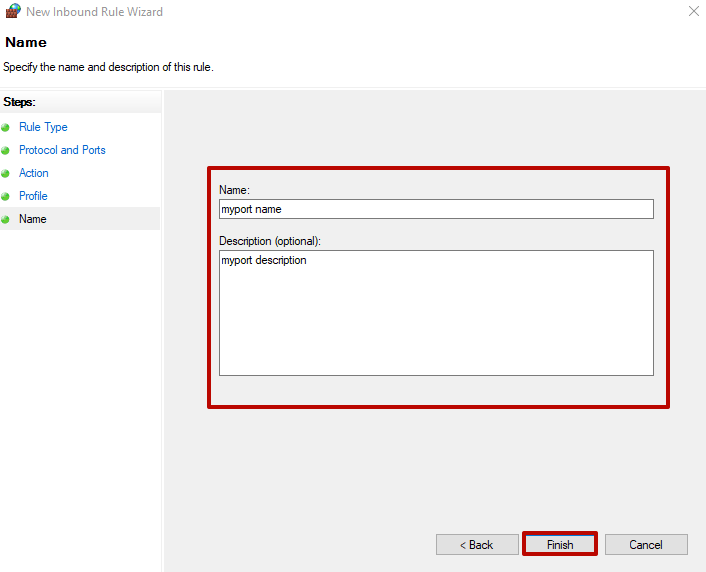The width and height of the screenshot is (706, 572).
Task: Click the Finish button
Action: 560,544
